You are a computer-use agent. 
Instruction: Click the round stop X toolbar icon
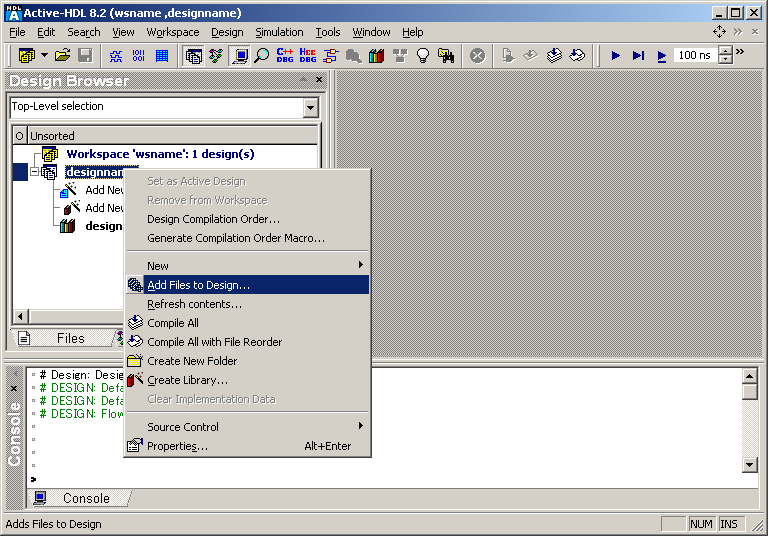coord(477,55)
